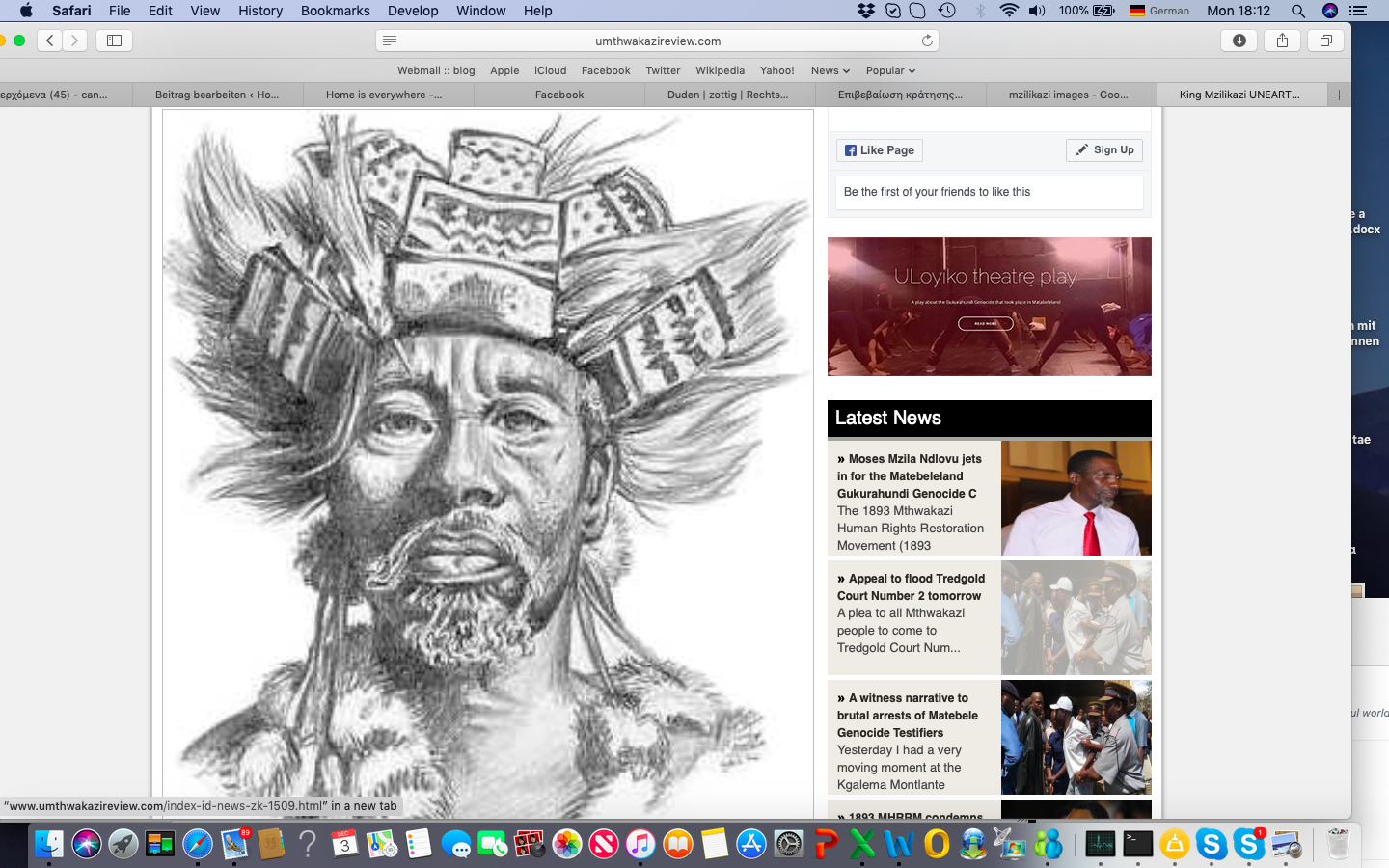Open Mail app with badge in Dock
This screenshot has width=1389, height=868.
(x=234, y=844)
